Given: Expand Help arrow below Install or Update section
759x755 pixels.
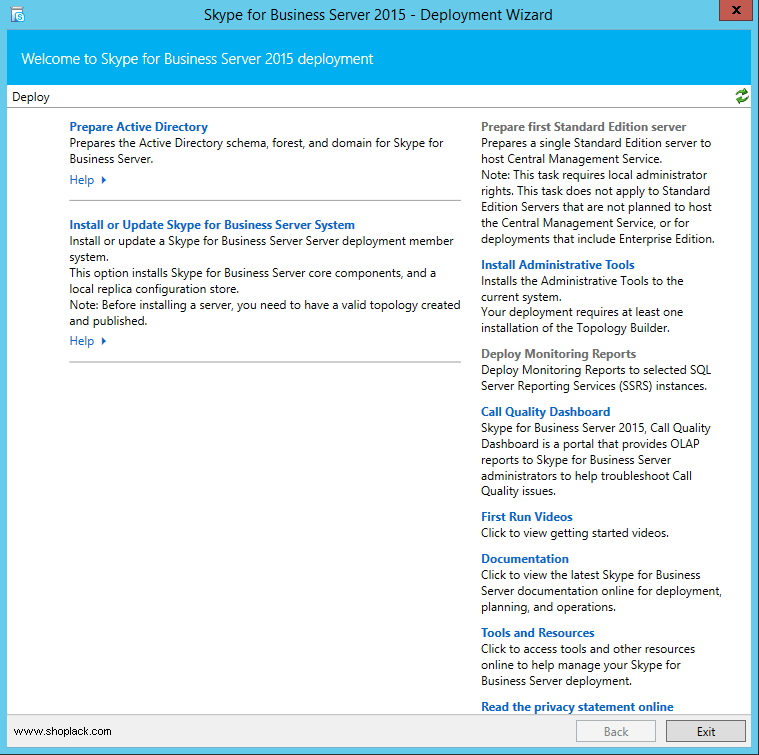Looking at the screenshot, I should 104,341.
